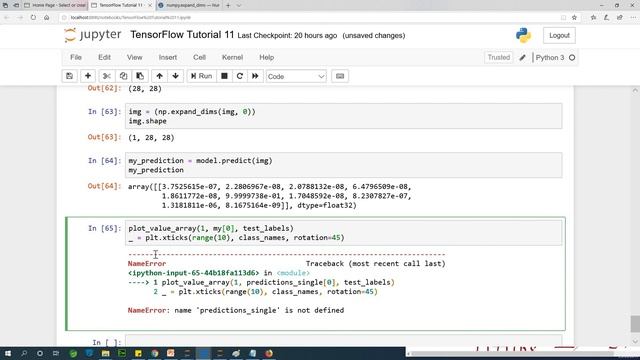Click the Trusted notebook indicator

[499, 58]
